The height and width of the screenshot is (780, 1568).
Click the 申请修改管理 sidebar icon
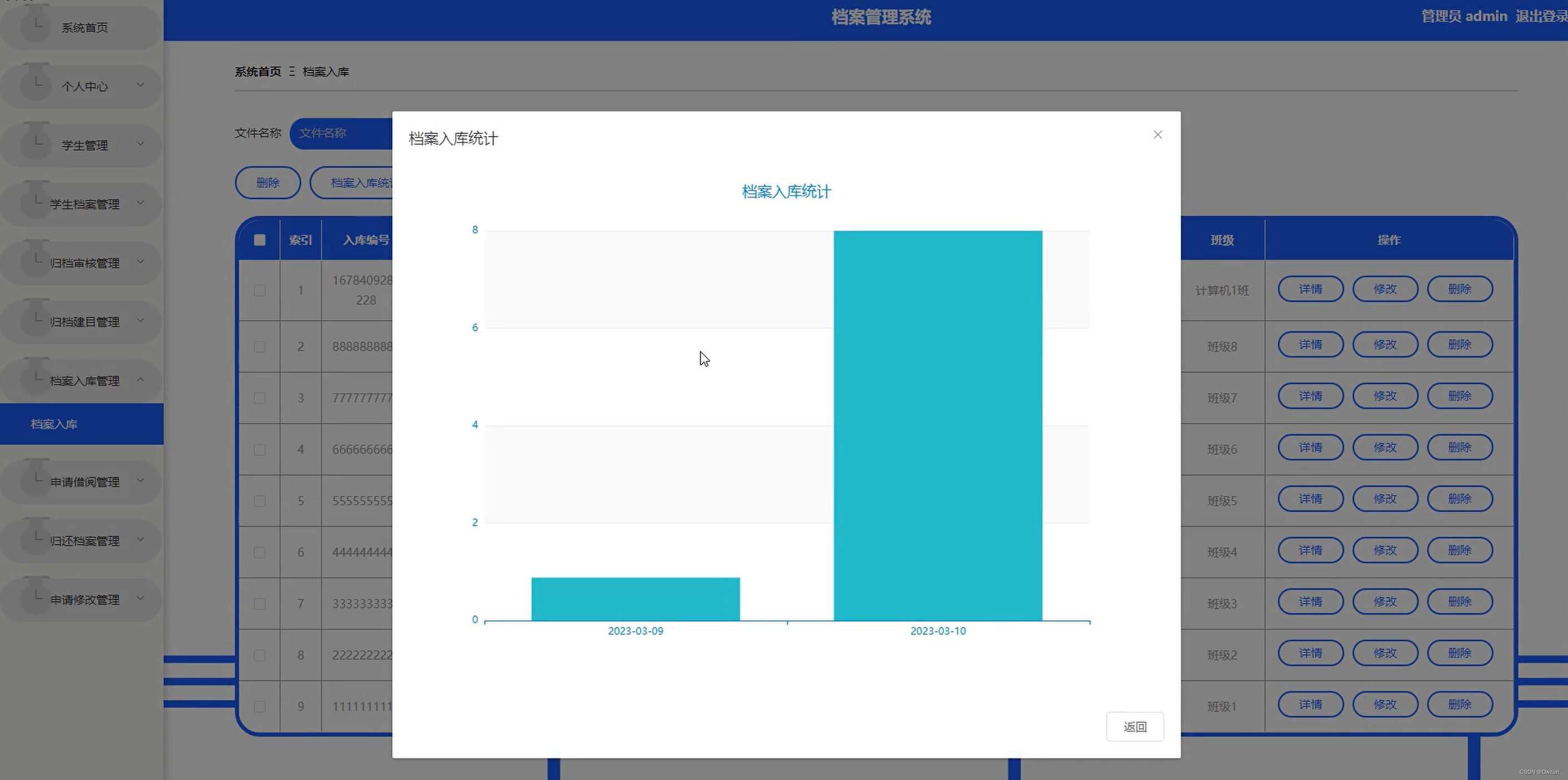tap(35, 595)
